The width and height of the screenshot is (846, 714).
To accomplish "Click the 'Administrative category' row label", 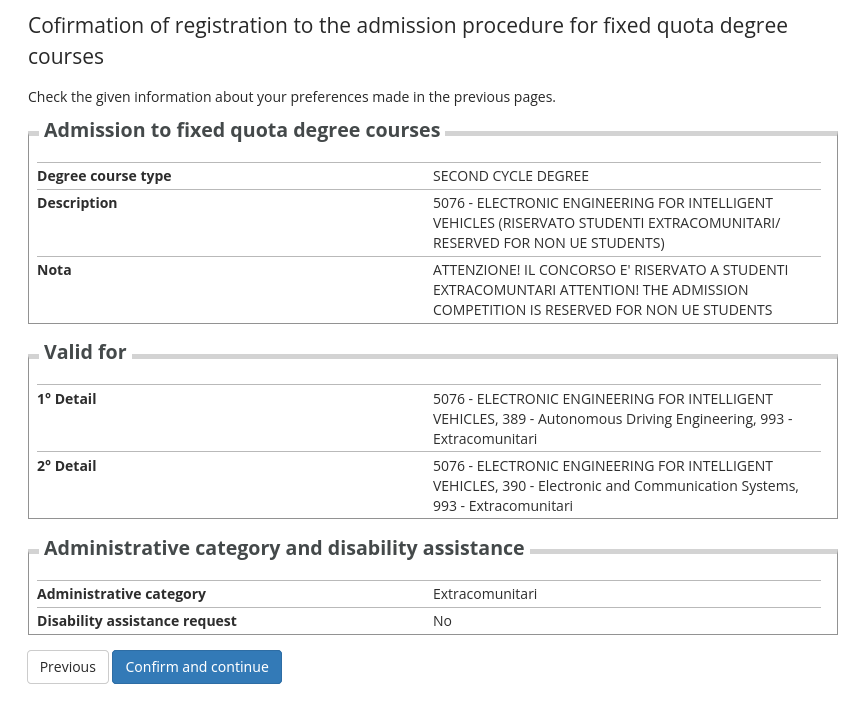I will point(121,594).
